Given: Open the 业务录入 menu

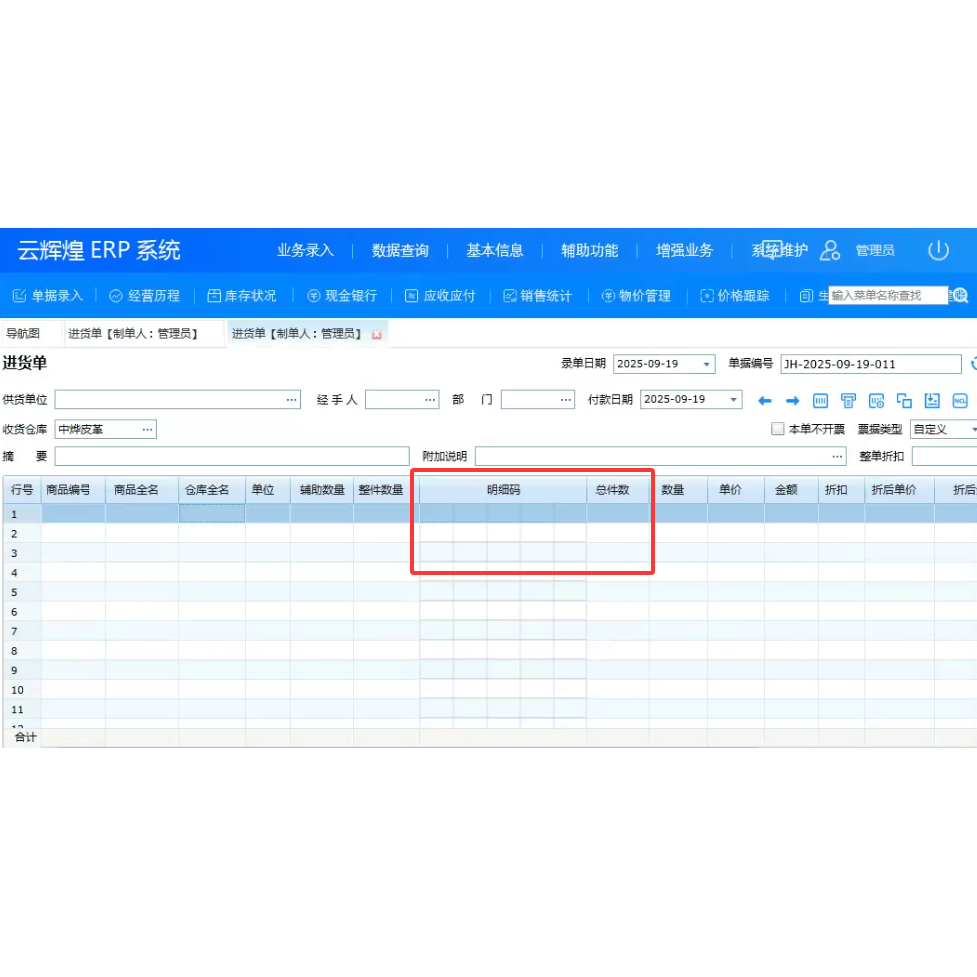Looking at the screenshot, I should coord(305,250).
